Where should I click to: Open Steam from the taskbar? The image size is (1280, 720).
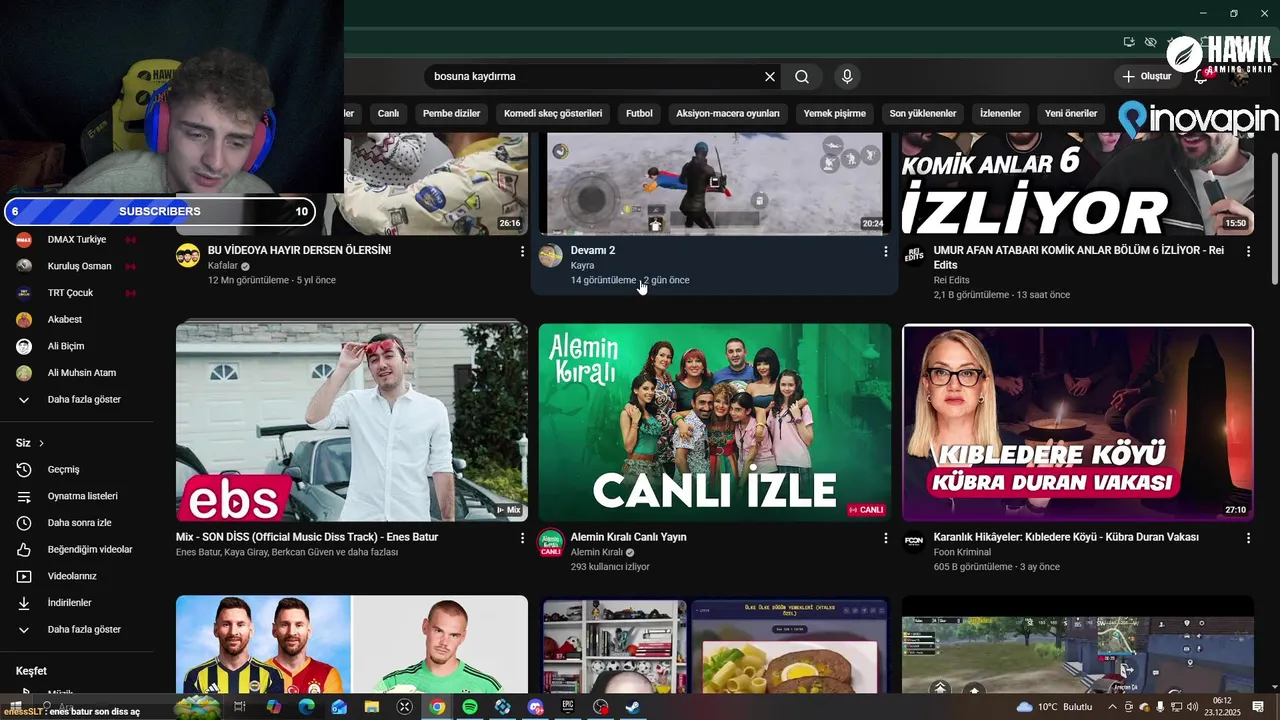(633, 707)
